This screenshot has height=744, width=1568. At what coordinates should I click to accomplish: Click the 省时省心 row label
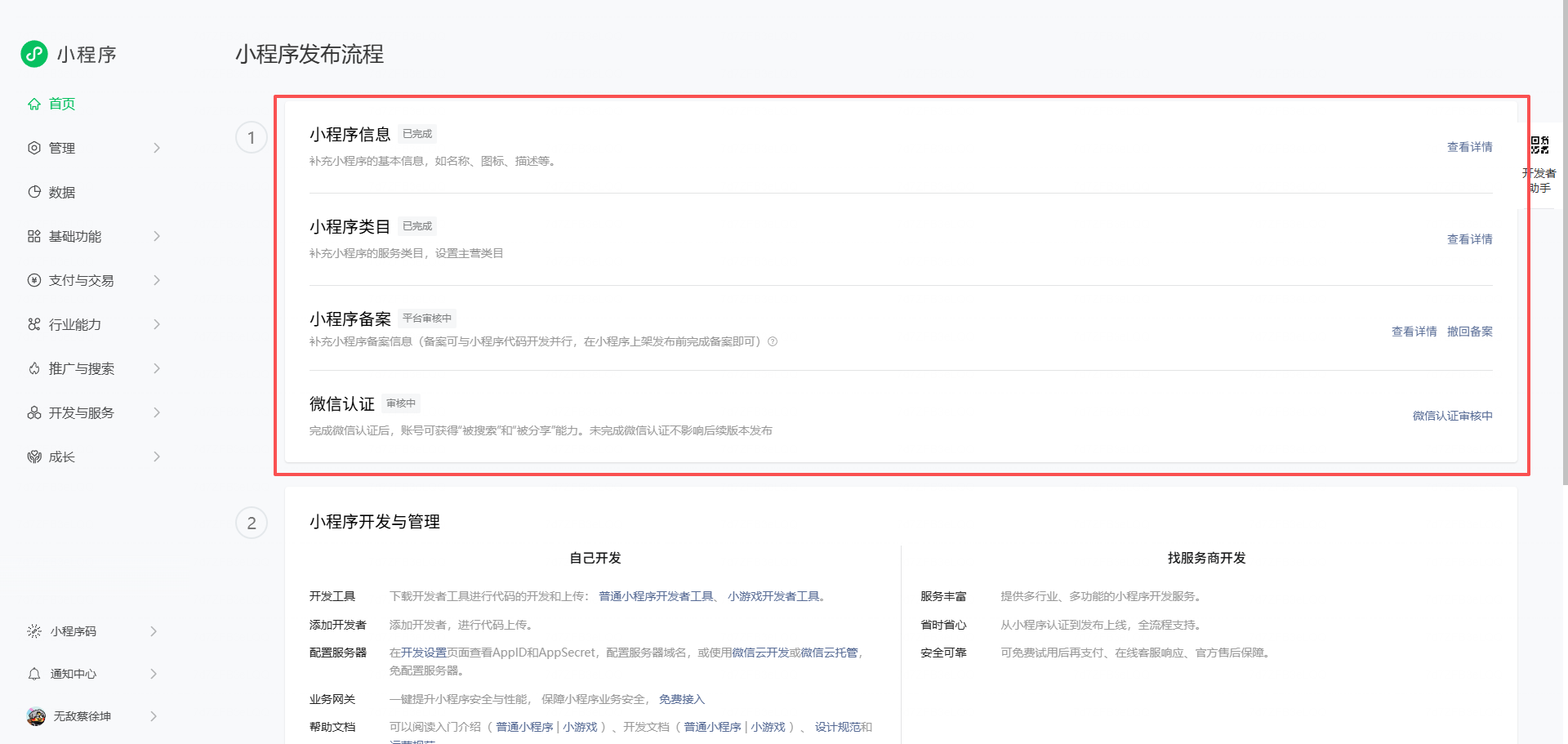tap(943, 625)
